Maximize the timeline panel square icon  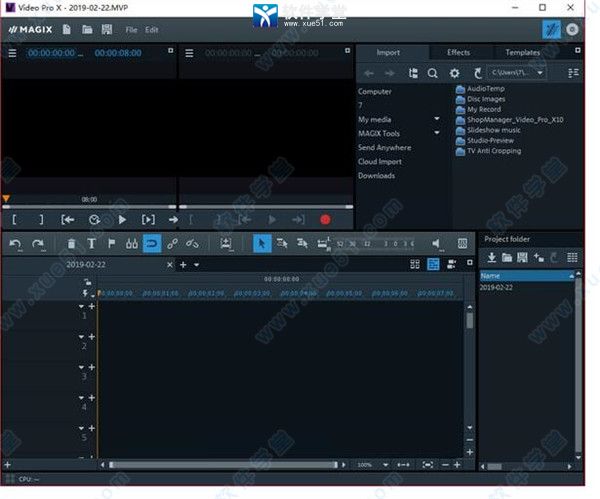[470, 263]
